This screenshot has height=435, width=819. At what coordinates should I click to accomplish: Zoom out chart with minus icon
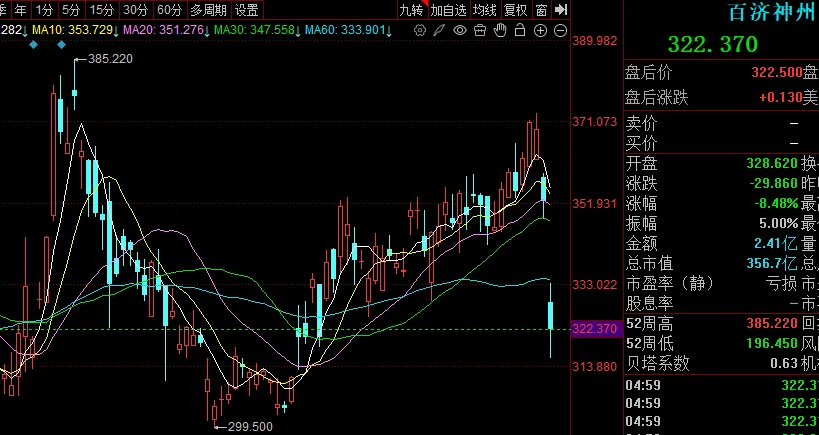(560, 31)
